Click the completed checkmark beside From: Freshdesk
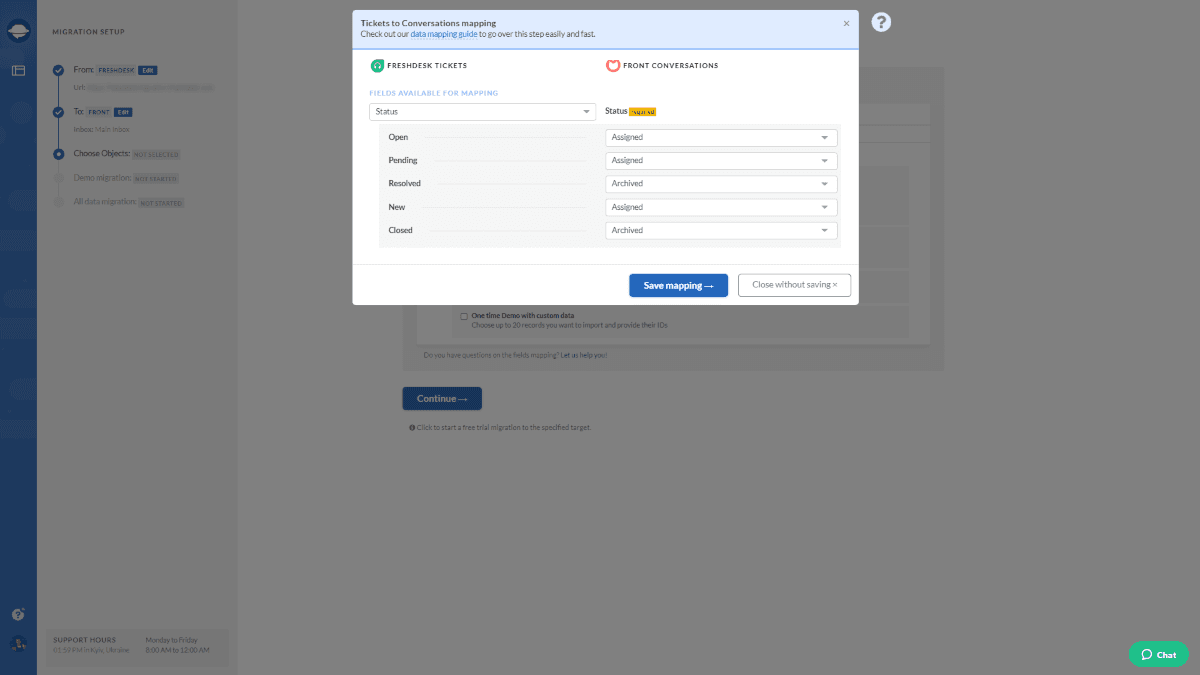Image resolution: width=1200 pixels, height=675 pixels. 58,70
